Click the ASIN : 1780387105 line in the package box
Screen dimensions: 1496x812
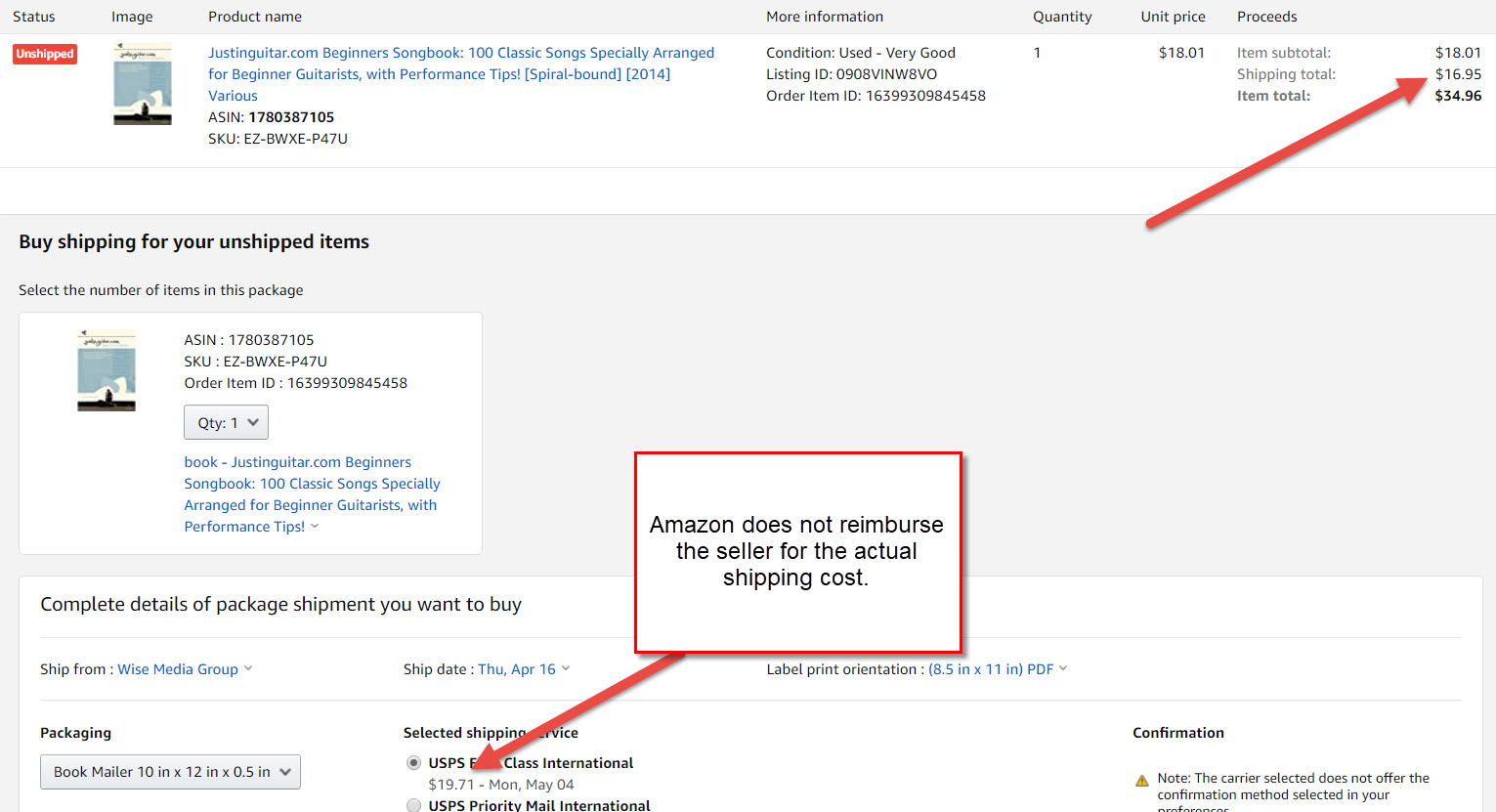pyautogui.click(x=249, y=340)
